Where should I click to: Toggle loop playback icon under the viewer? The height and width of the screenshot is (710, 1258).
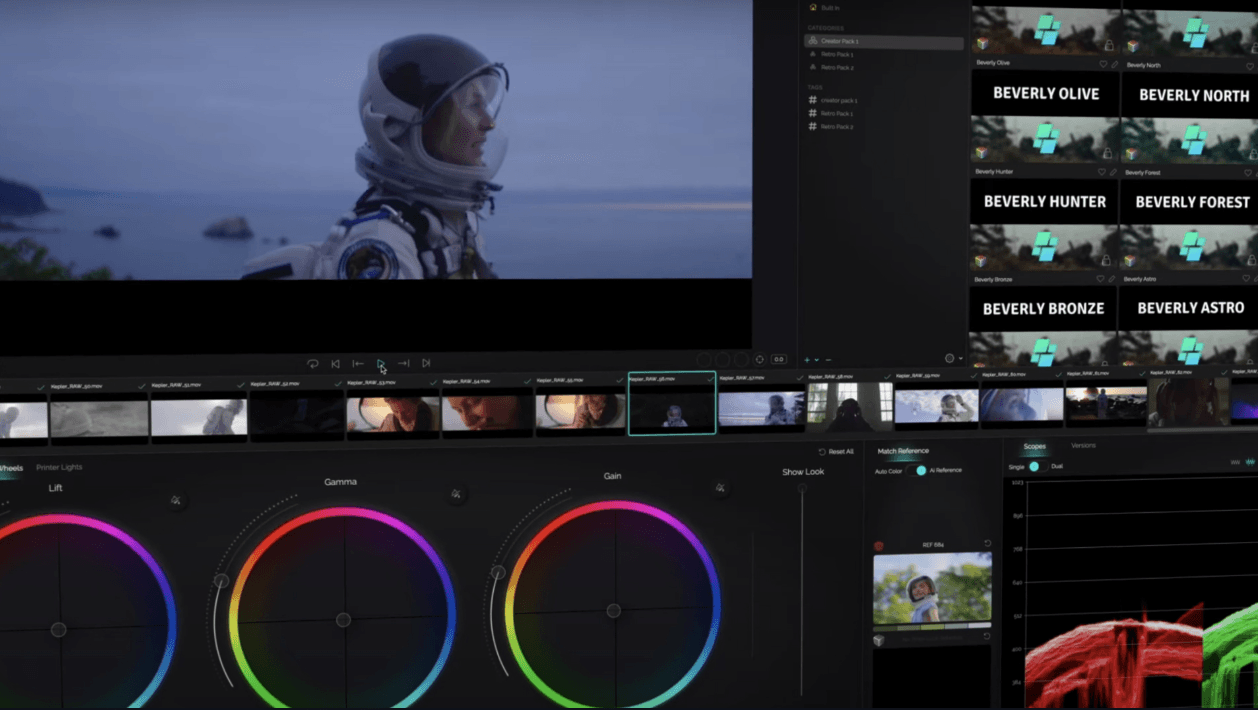313,364
